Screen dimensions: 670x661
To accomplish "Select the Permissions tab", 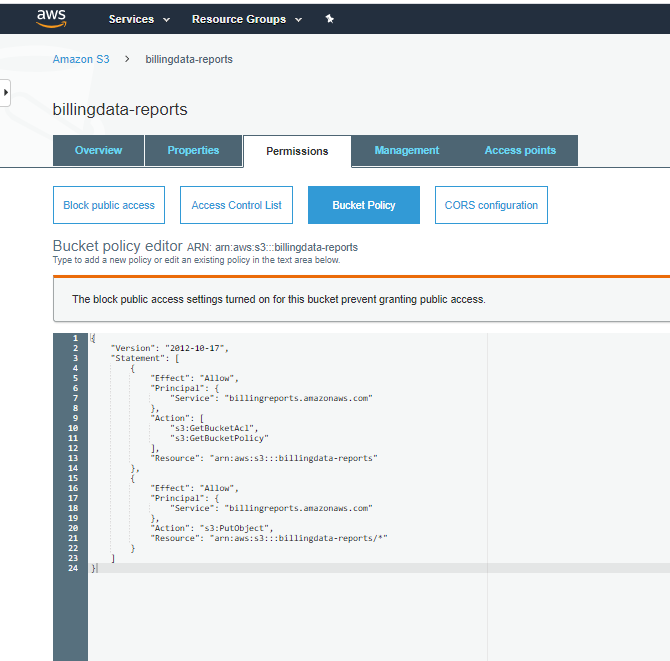I will coord(297,151).
